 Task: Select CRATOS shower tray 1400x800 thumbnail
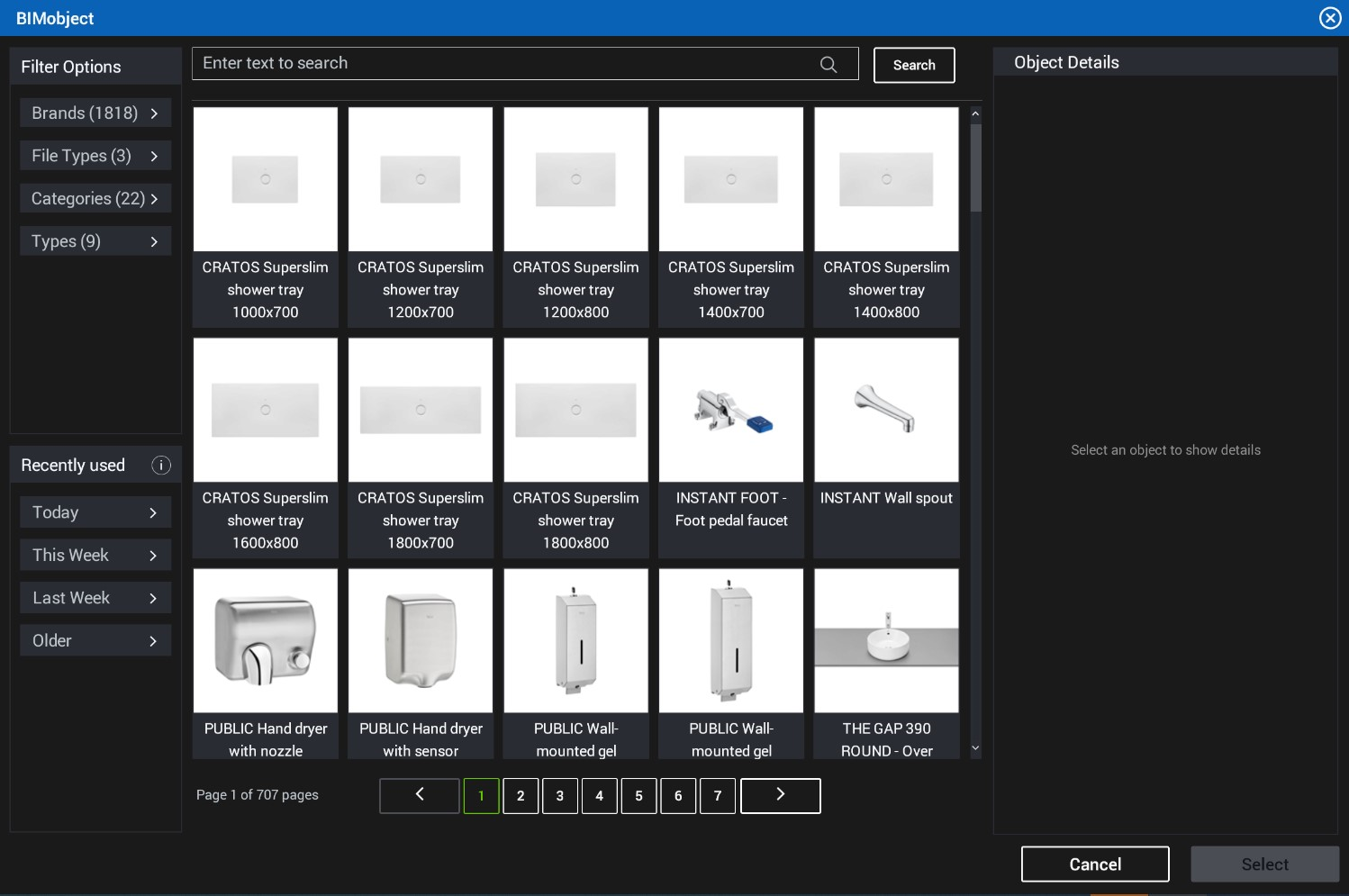pos(887,179)
